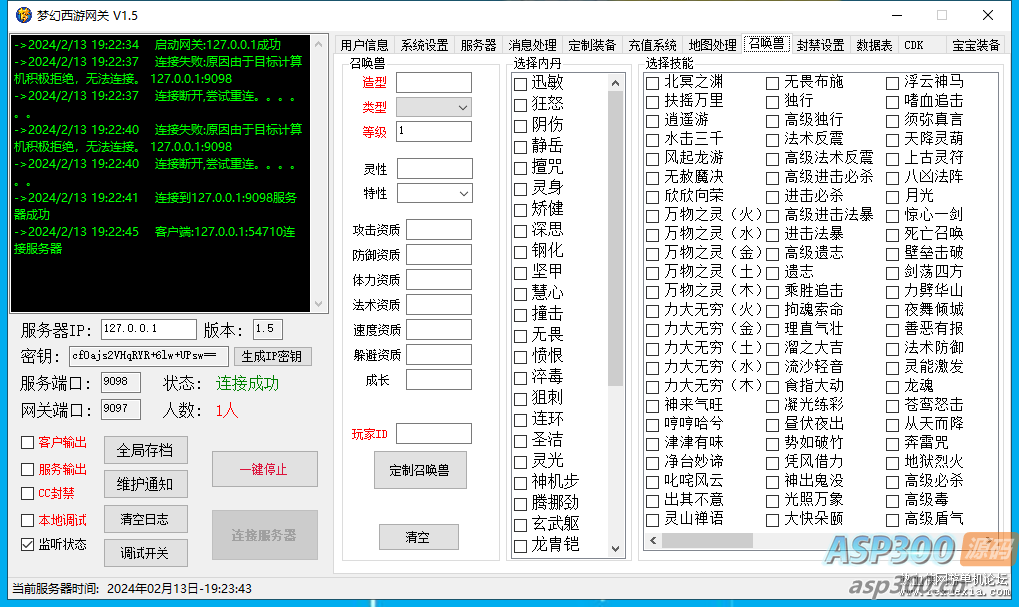Click log panel scroll down arrow

tap(319, 304)
